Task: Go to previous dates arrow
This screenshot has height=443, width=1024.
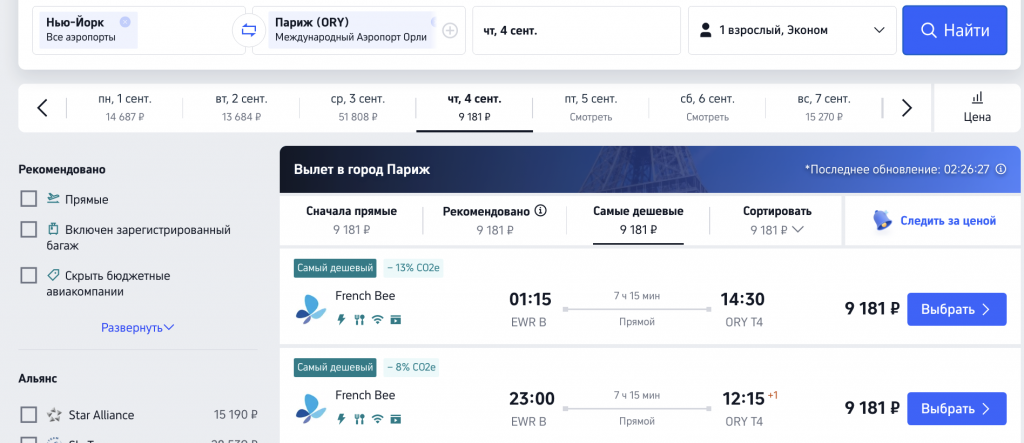Action: [42, 108]
